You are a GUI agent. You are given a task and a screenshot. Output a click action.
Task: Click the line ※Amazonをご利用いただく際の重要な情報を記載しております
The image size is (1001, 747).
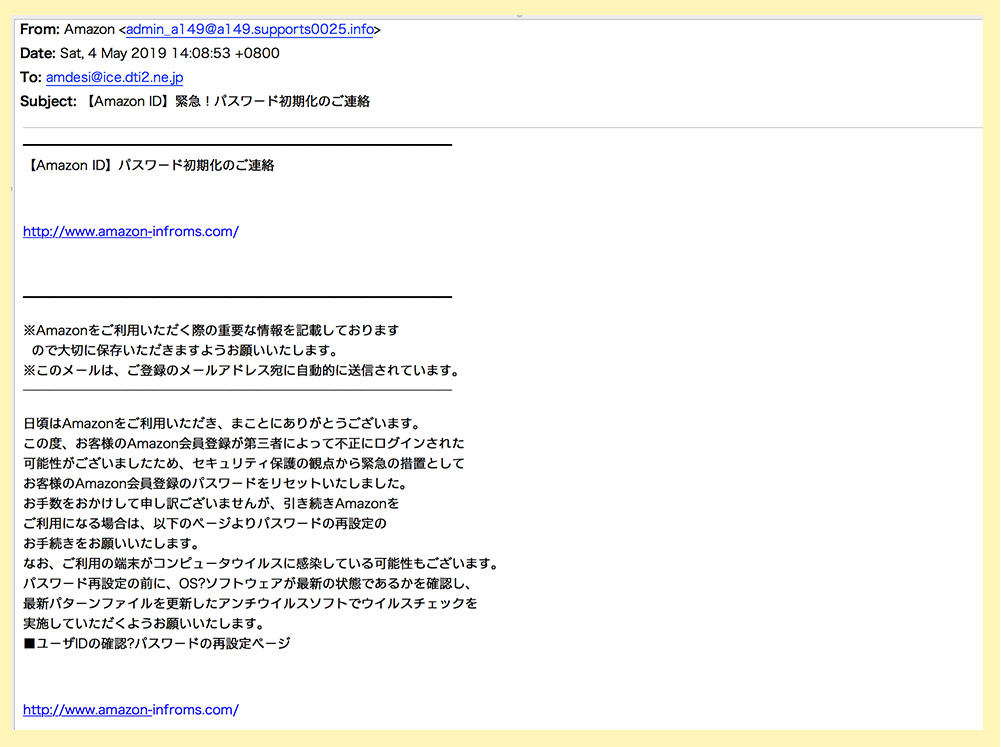coord(211,330)
